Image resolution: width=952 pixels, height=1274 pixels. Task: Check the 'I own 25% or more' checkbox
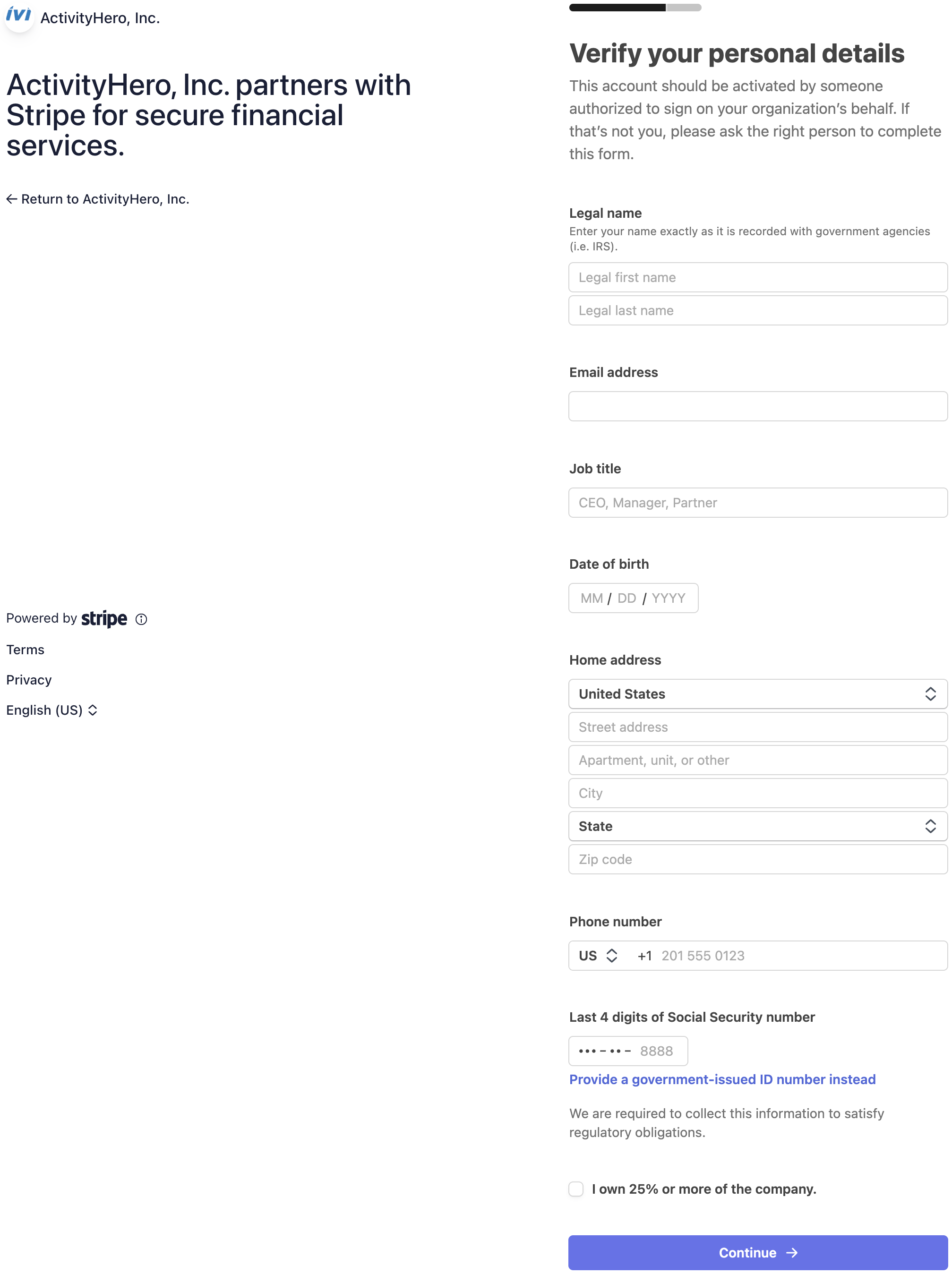576,1189
